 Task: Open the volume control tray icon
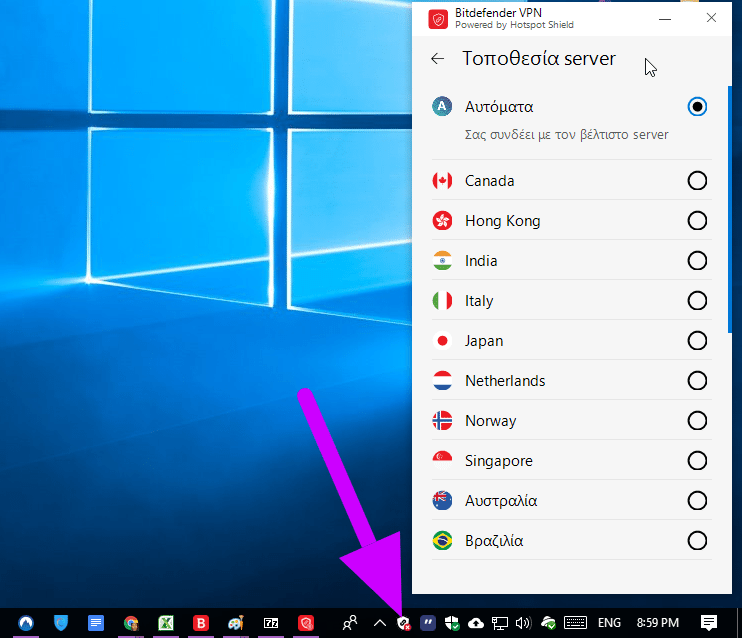pos(523,623)
